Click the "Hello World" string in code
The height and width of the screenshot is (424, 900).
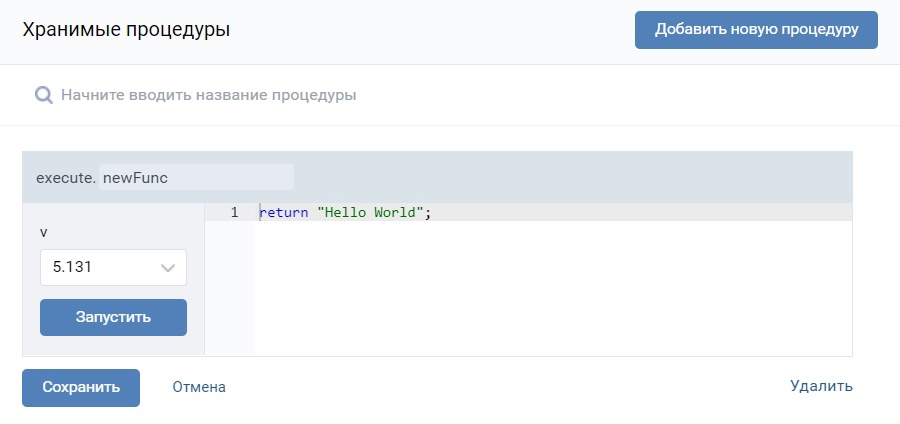point(370,212)
